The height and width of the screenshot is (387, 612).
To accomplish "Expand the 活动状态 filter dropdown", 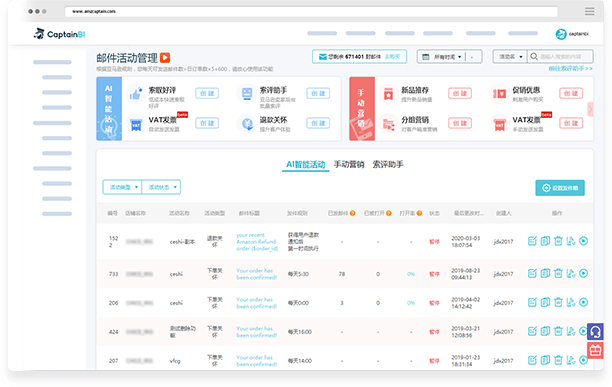I will (x=161, y=187).
